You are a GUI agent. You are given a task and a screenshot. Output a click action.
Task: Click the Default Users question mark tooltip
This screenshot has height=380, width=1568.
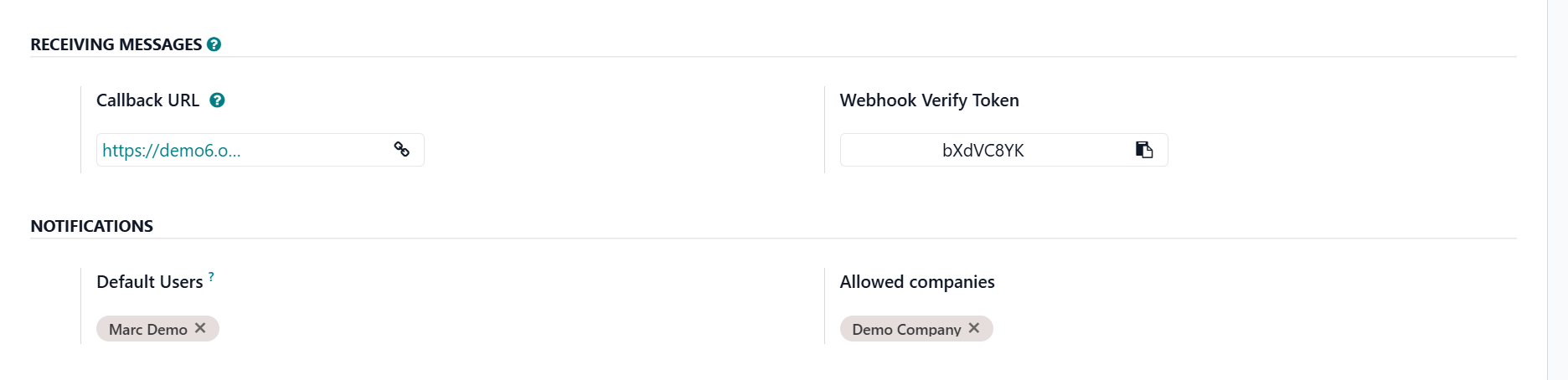[x=211, y=276]
